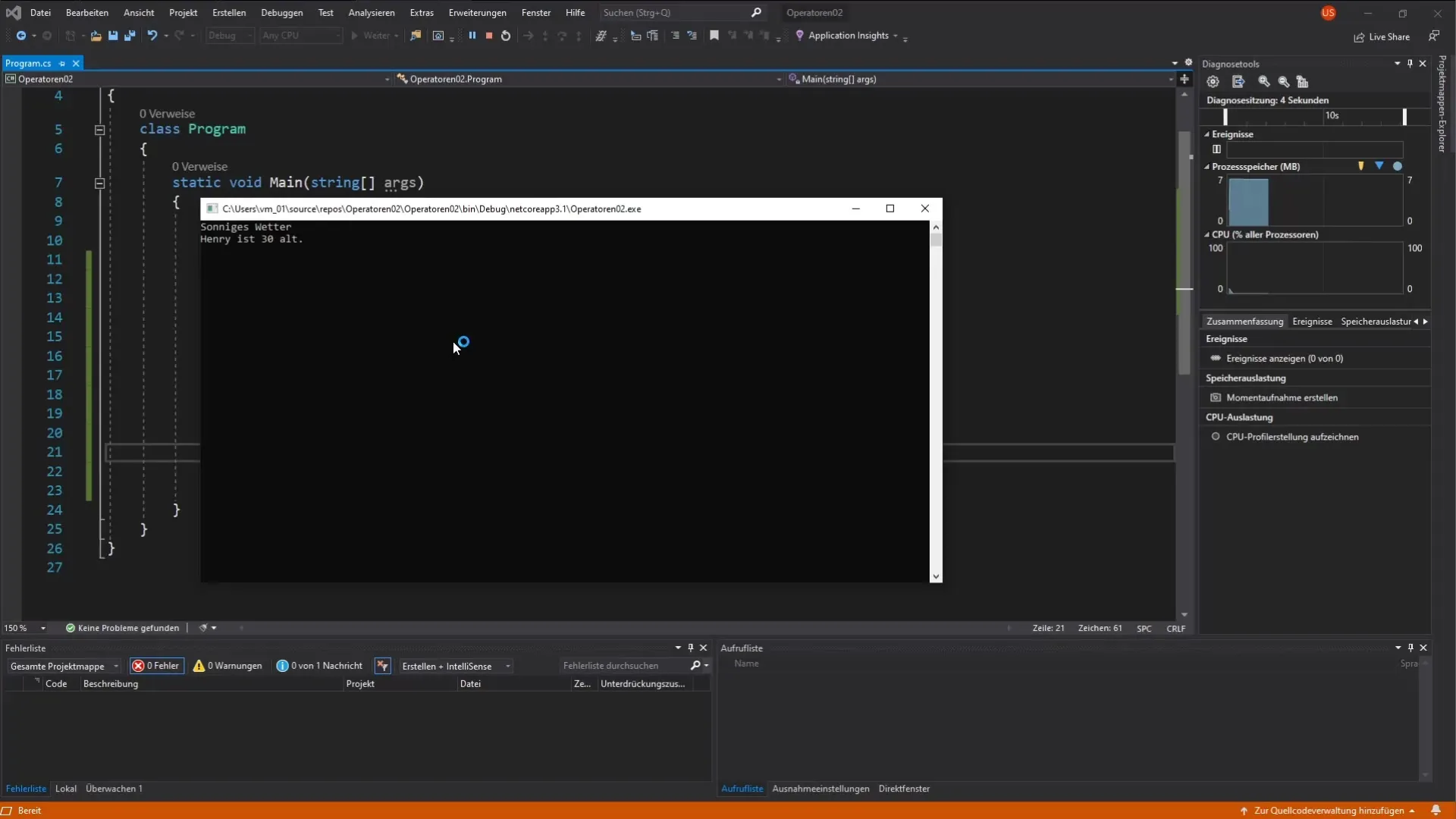
Task: Click the search magnifier in Suchen box
Action: [x=756, y=13]
